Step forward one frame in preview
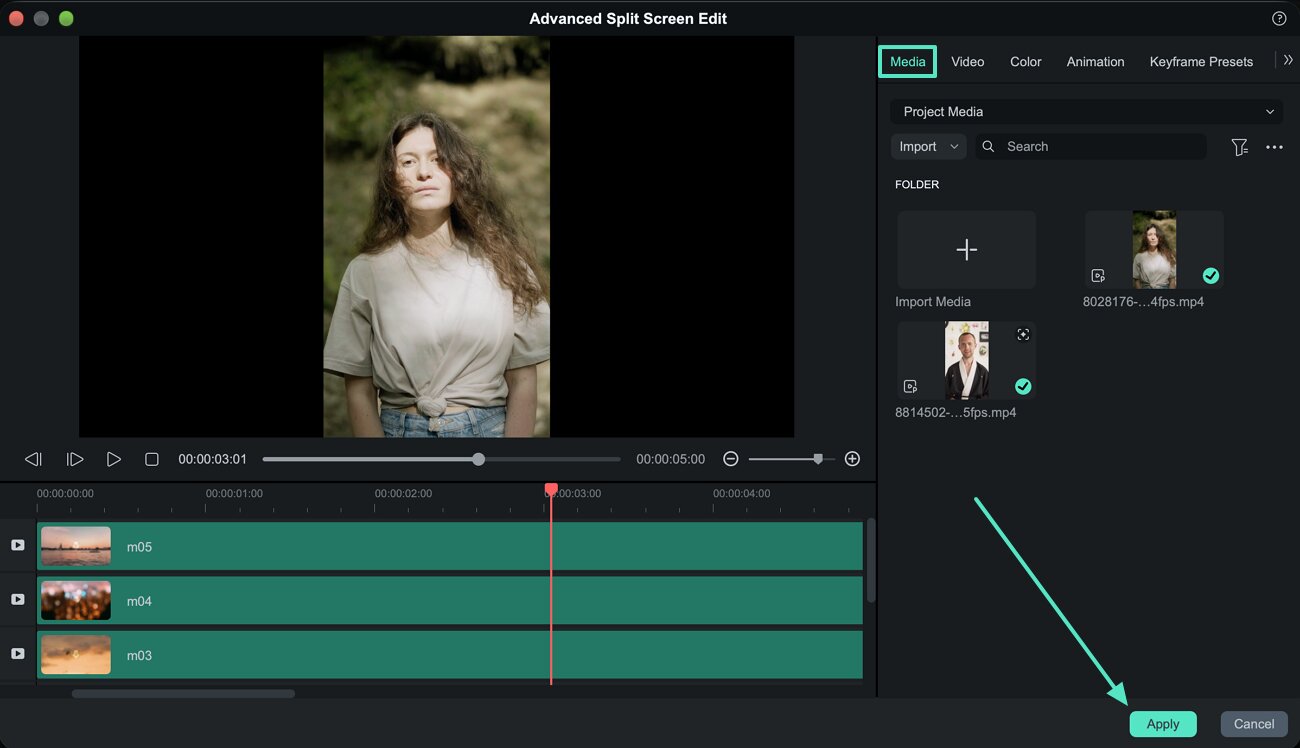Image resolution: width=1300 pixels, height=748 pixels. click(x=75, y=459)
